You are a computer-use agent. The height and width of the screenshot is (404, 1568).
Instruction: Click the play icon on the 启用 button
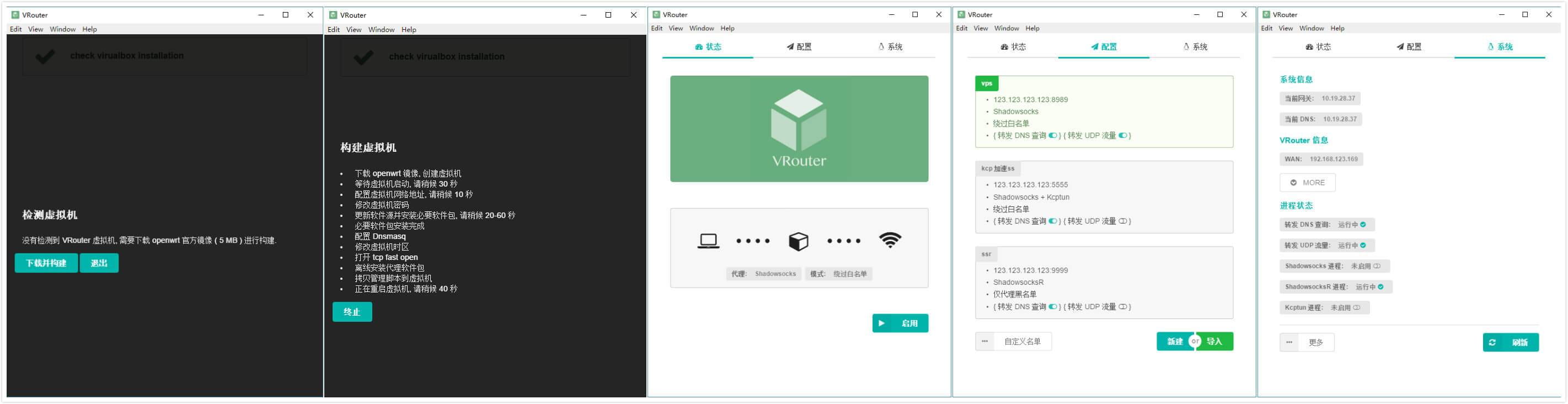point(881,323)
